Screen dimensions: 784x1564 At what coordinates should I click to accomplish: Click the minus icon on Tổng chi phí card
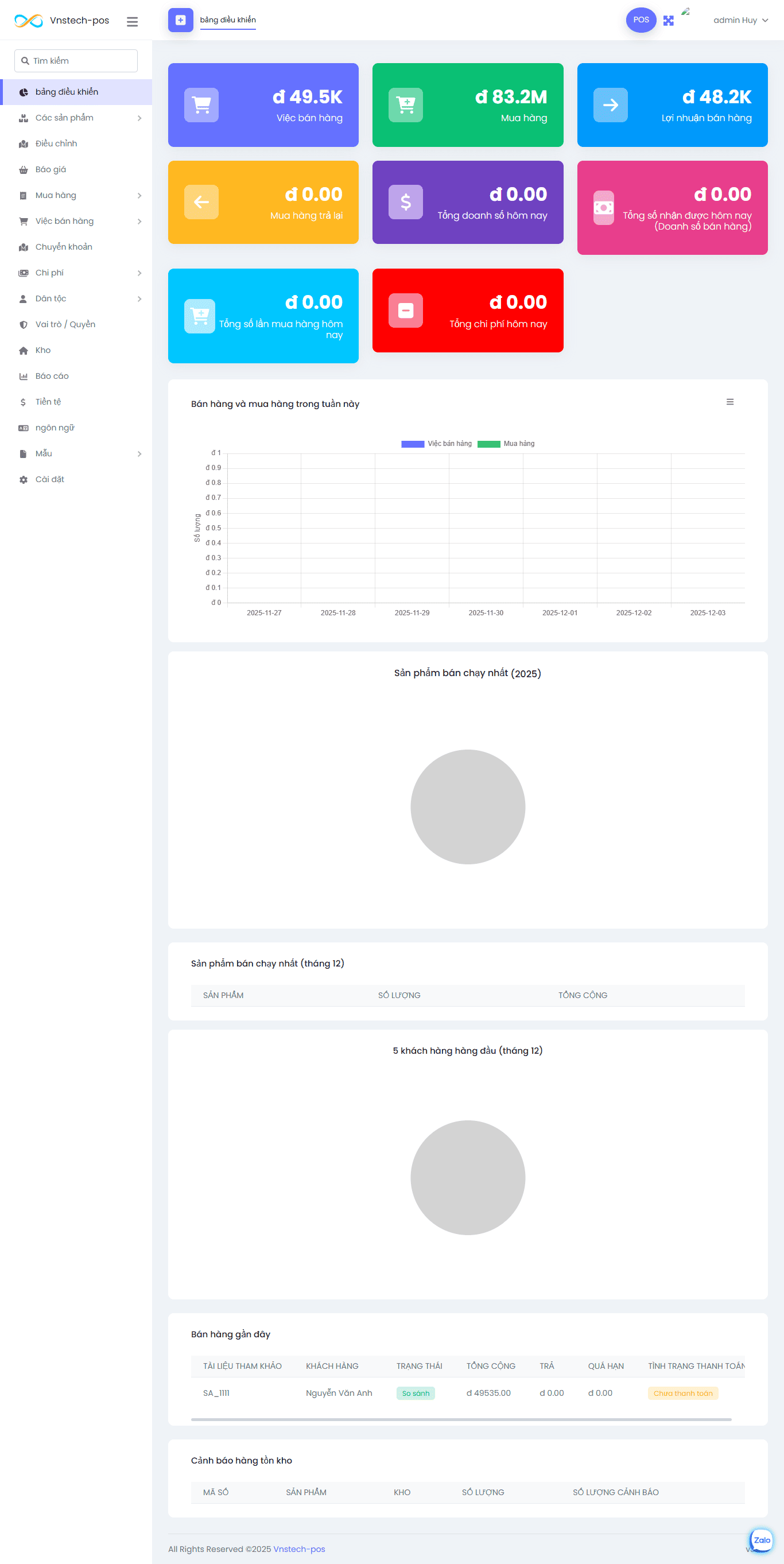pyautogui.click(x=405, y=311)
